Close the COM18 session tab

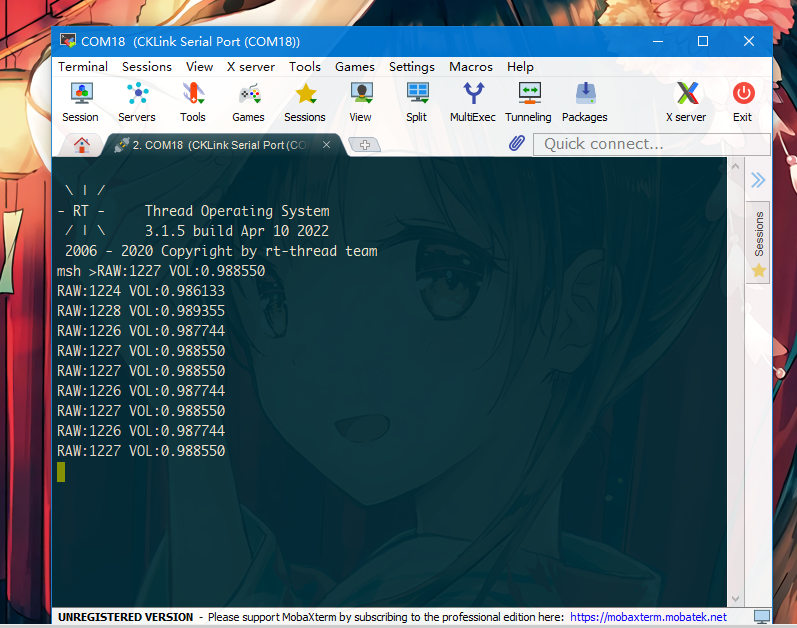[x=326, y=145]
